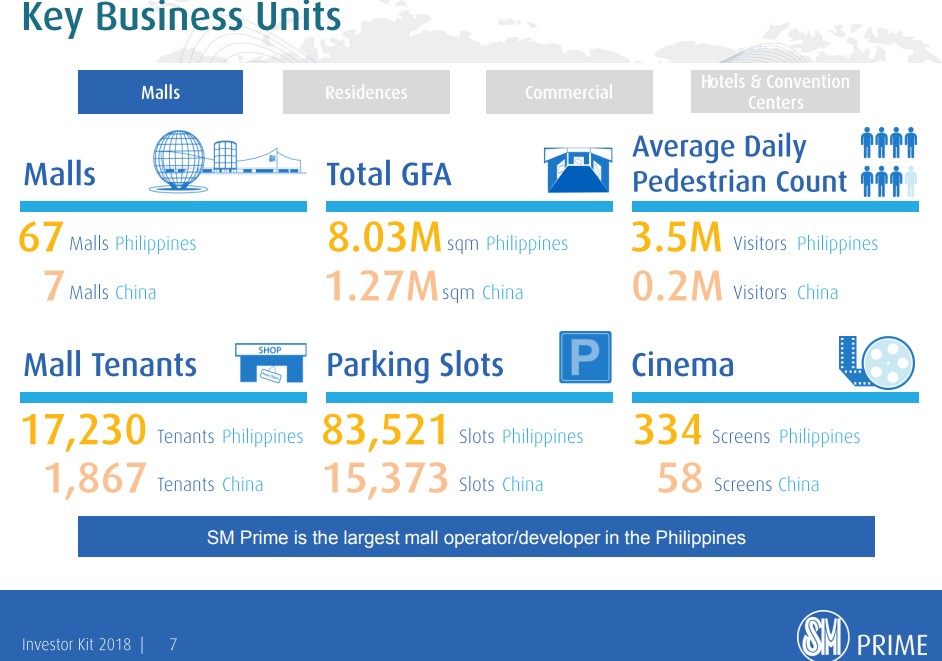The image size is (942, 661).
Task: Click the SM Prime logo
Action: 862,638
